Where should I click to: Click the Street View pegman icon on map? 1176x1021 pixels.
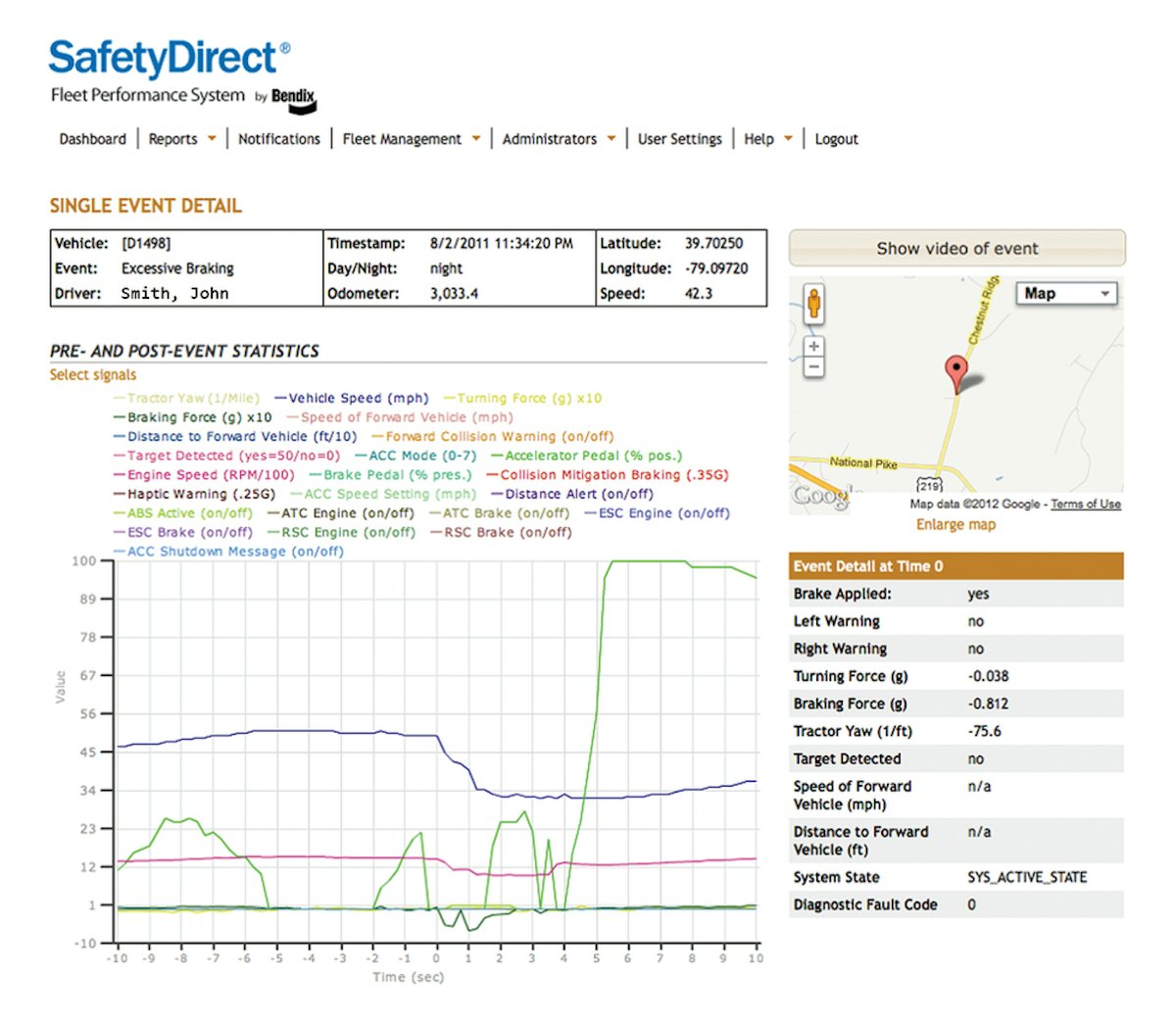[x=813, y=307]
